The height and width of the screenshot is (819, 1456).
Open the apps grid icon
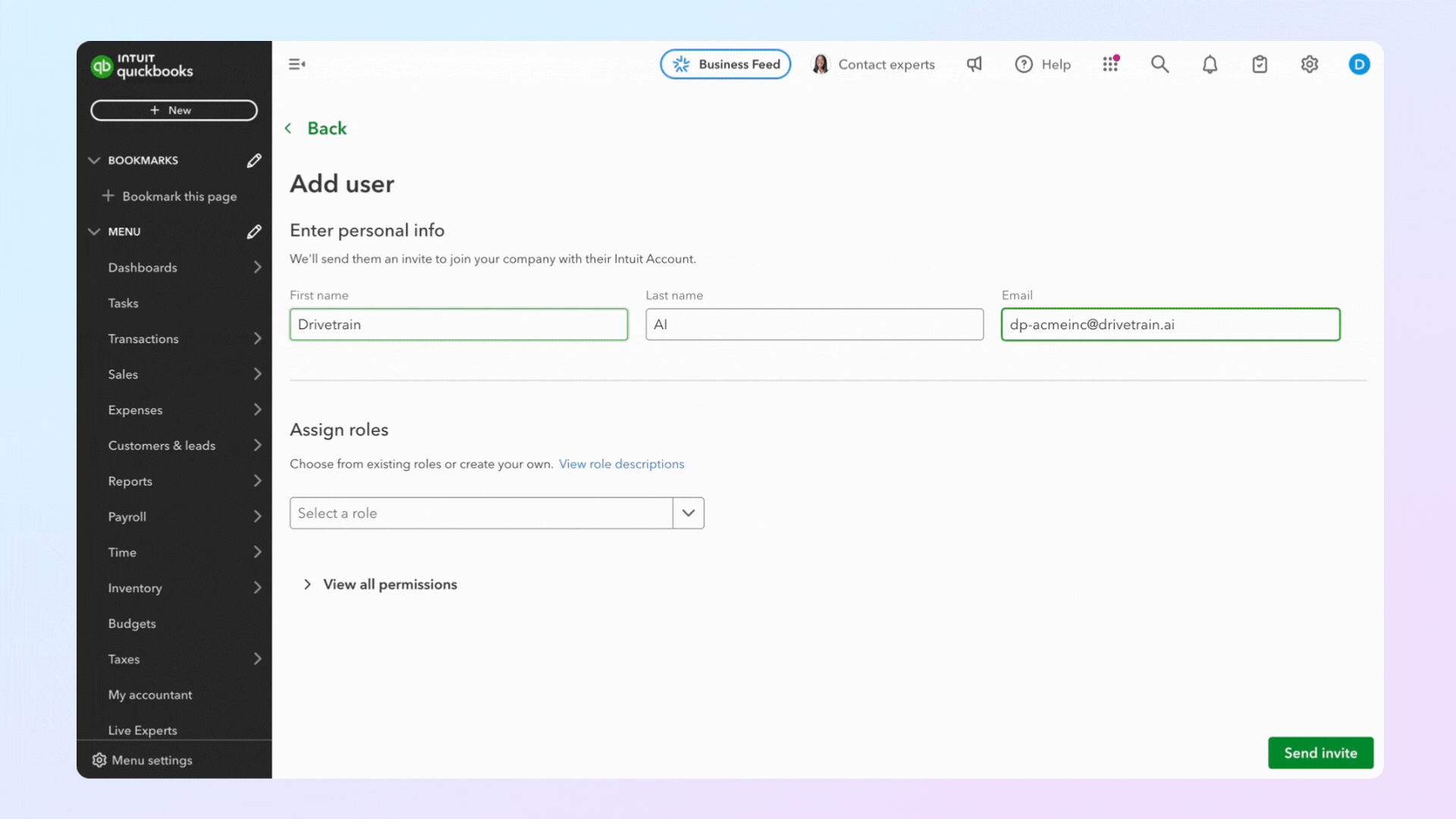point(1111,64)
